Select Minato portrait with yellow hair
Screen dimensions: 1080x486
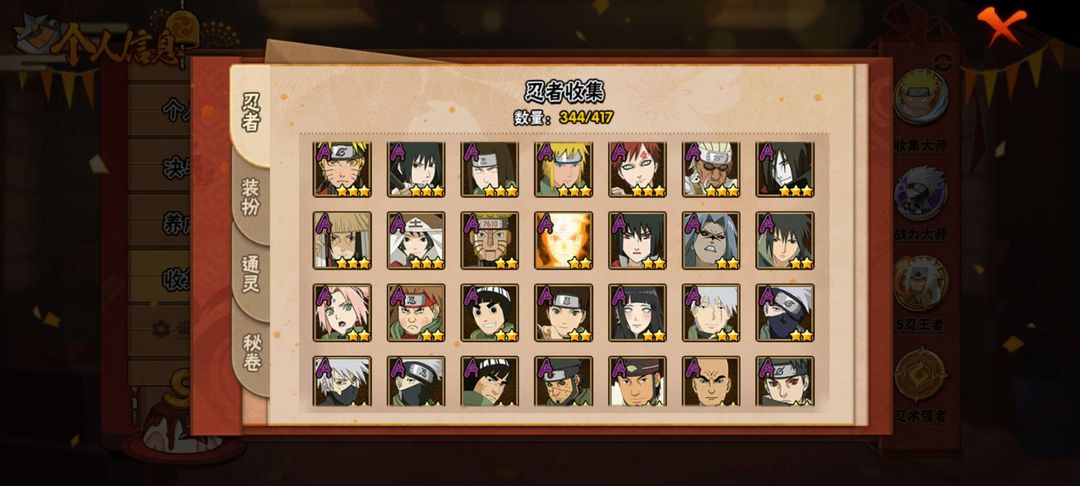[x=563, y=169]
